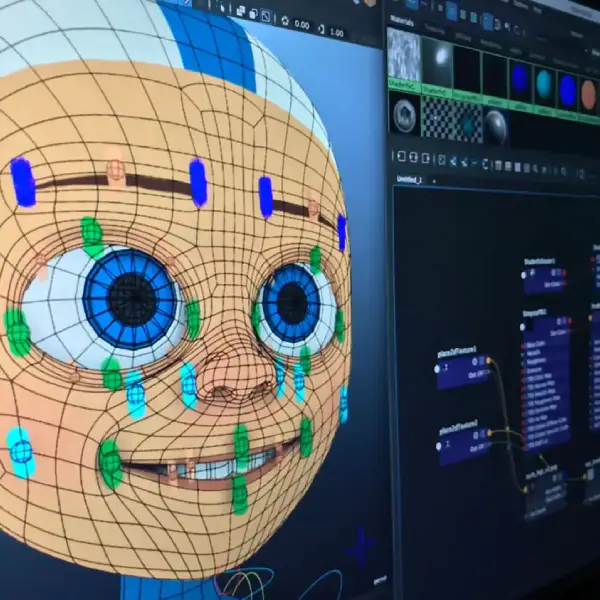This screenshot has width=600, height=600.
Task: Select the place2dTexture1 node
Action: (463, 368)
